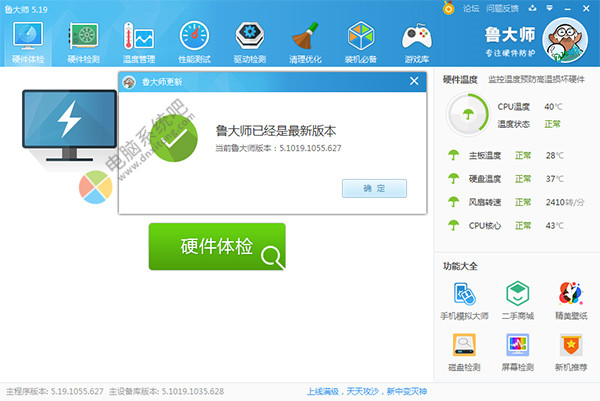Screen dimensions: 600x401
Task: Open the 问题反馈 feedback link
Action: point(503,8)
